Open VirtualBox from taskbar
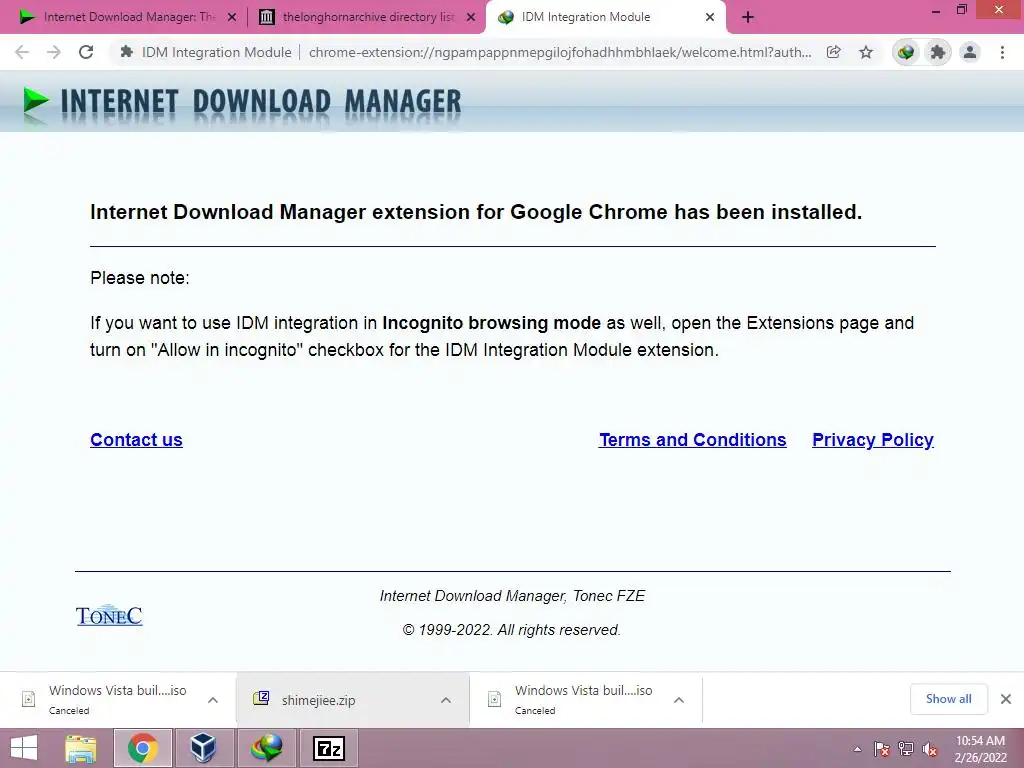 (203, 748)
